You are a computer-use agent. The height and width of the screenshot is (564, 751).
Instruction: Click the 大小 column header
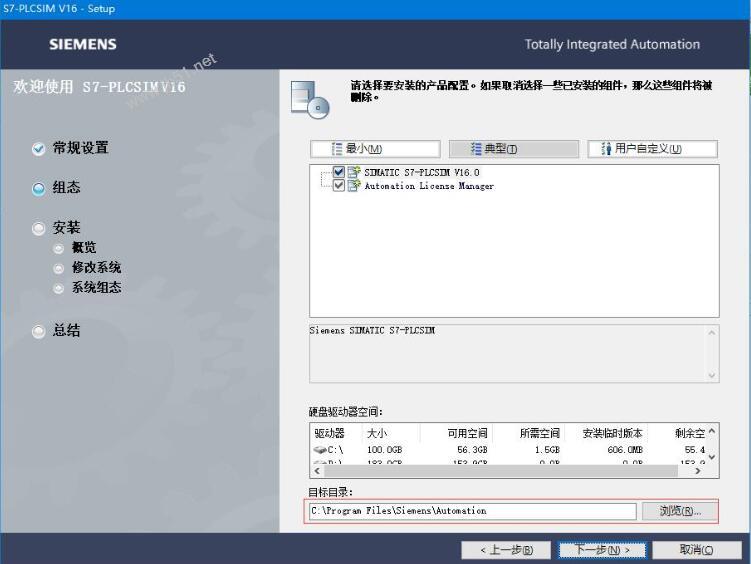[x=376, y=433]
